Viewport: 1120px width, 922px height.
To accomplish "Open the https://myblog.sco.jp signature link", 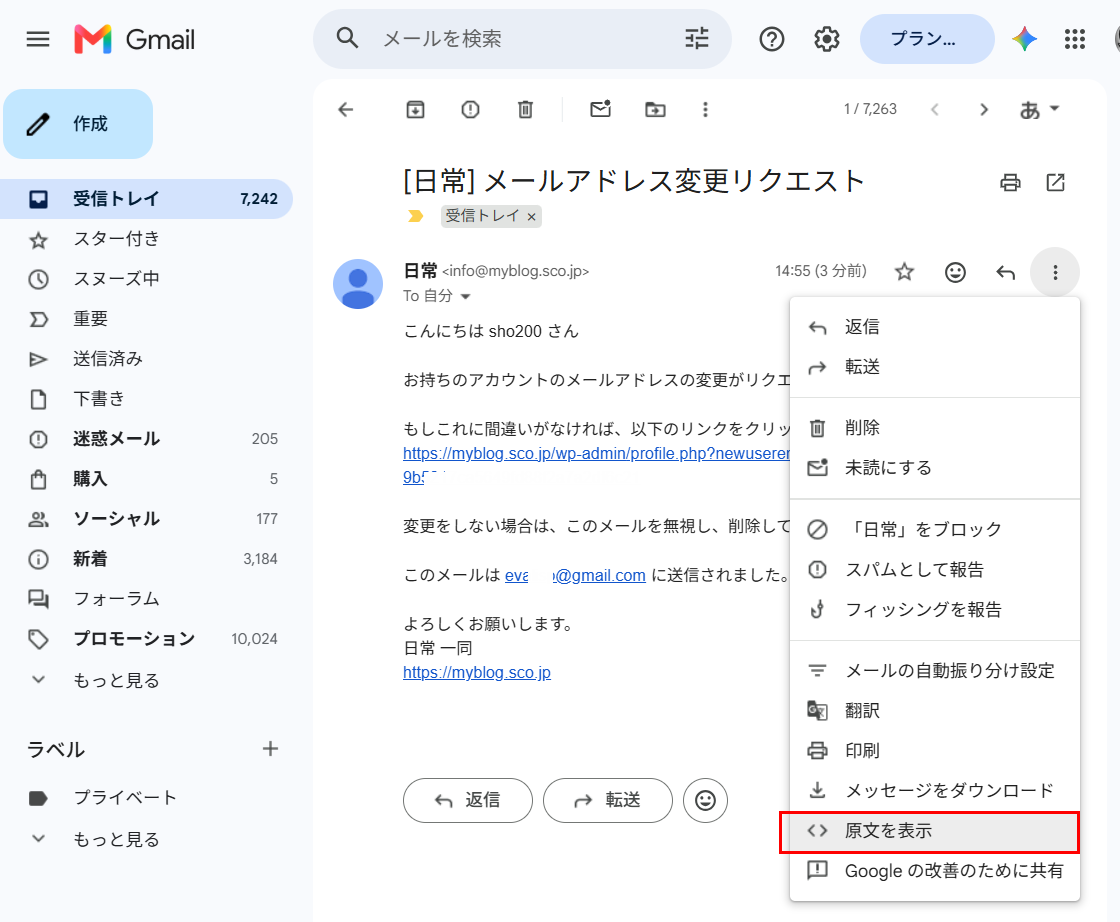I will click(x=476, y=673).
